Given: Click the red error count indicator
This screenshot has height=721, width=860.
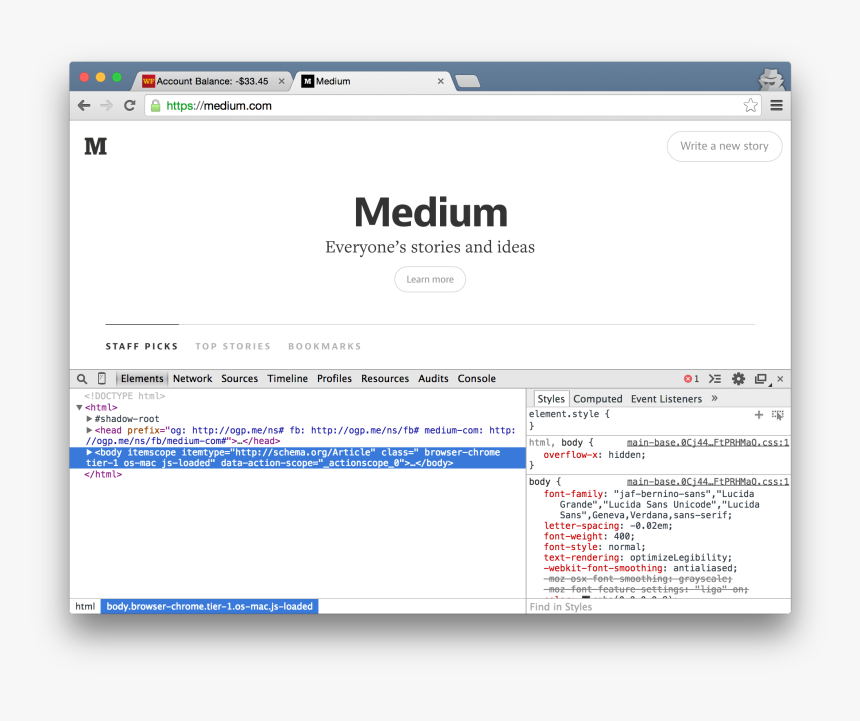Looking at the screenshot, I should pos(691,379).
